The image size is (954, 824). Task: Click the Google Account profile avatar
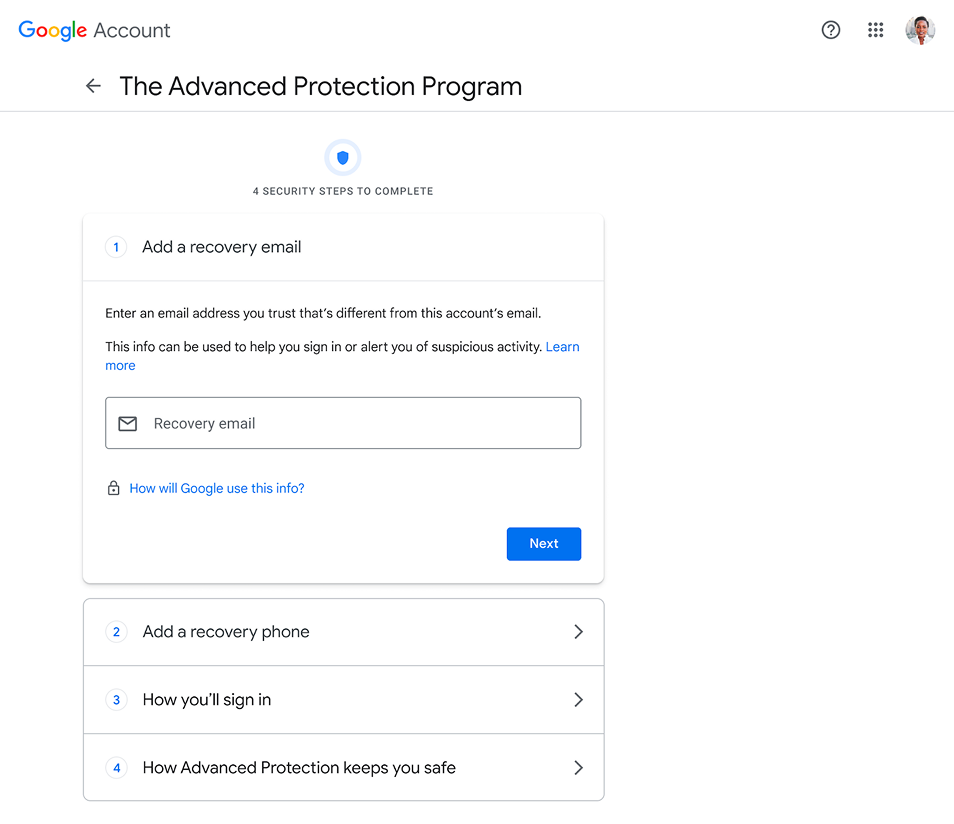point(919,30)
